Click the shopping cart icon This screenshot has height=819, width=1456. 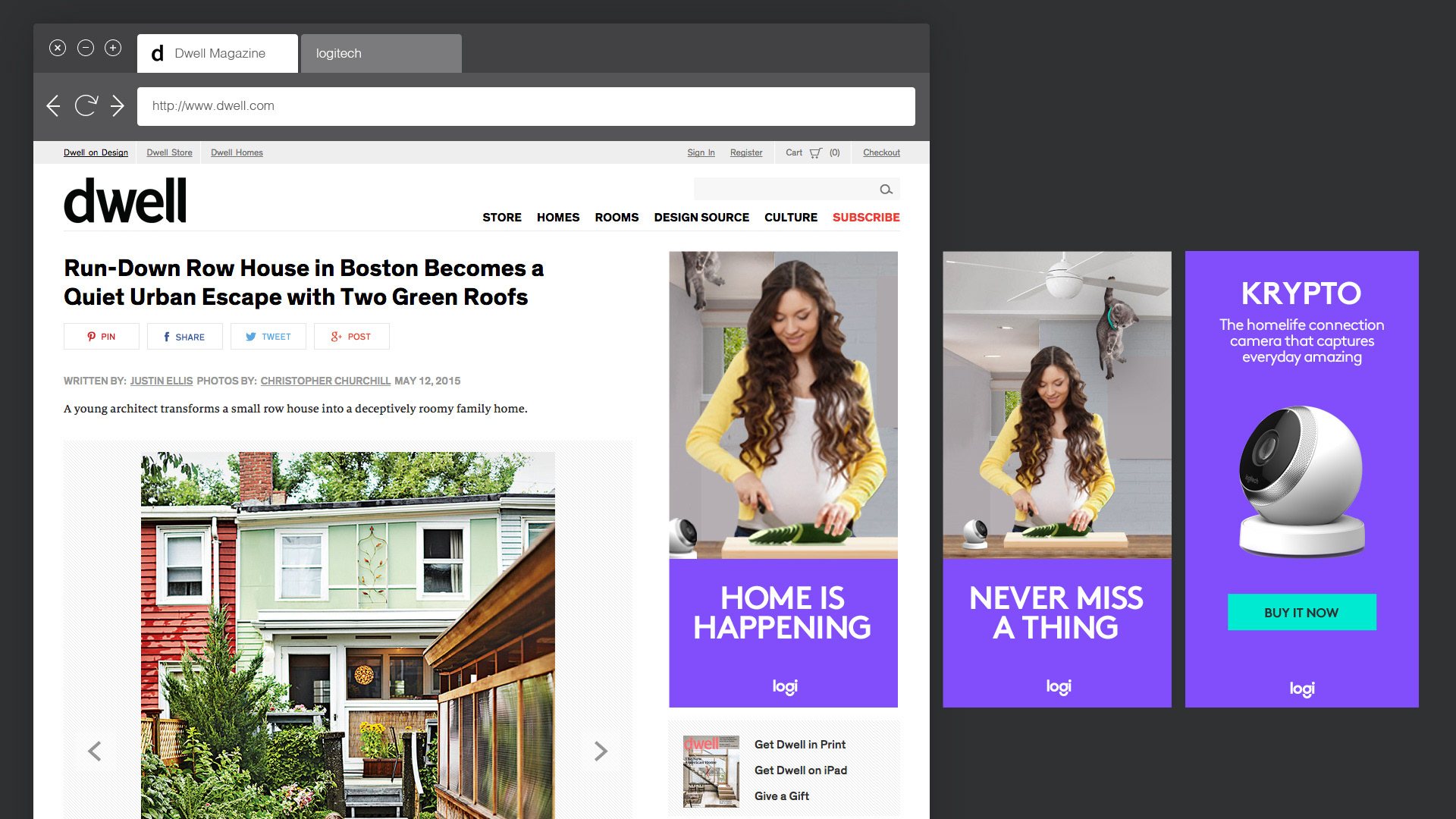point(815,152)
